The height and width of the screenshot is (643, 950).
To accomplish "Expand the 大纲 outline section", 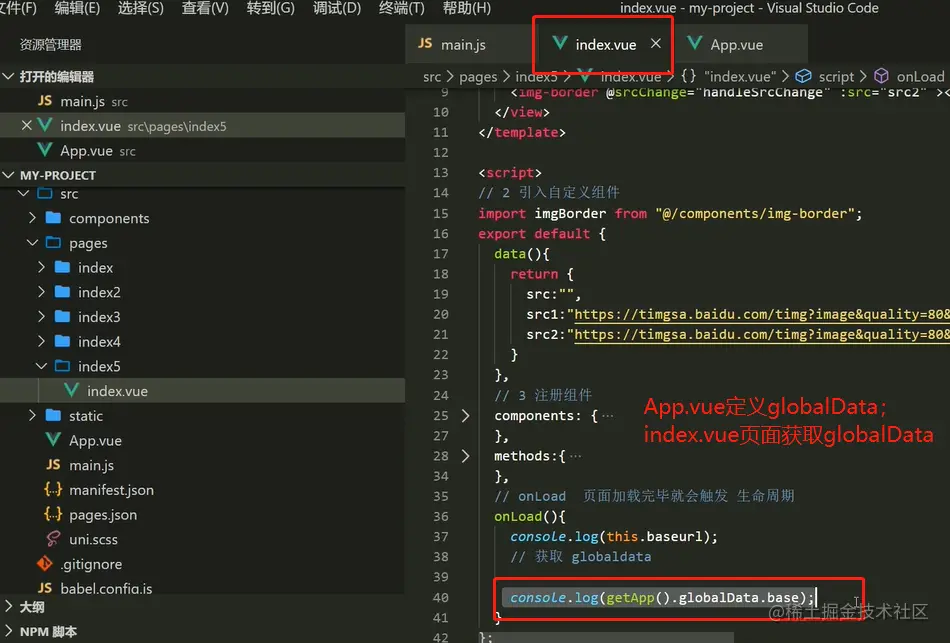I will click(8, 607).
